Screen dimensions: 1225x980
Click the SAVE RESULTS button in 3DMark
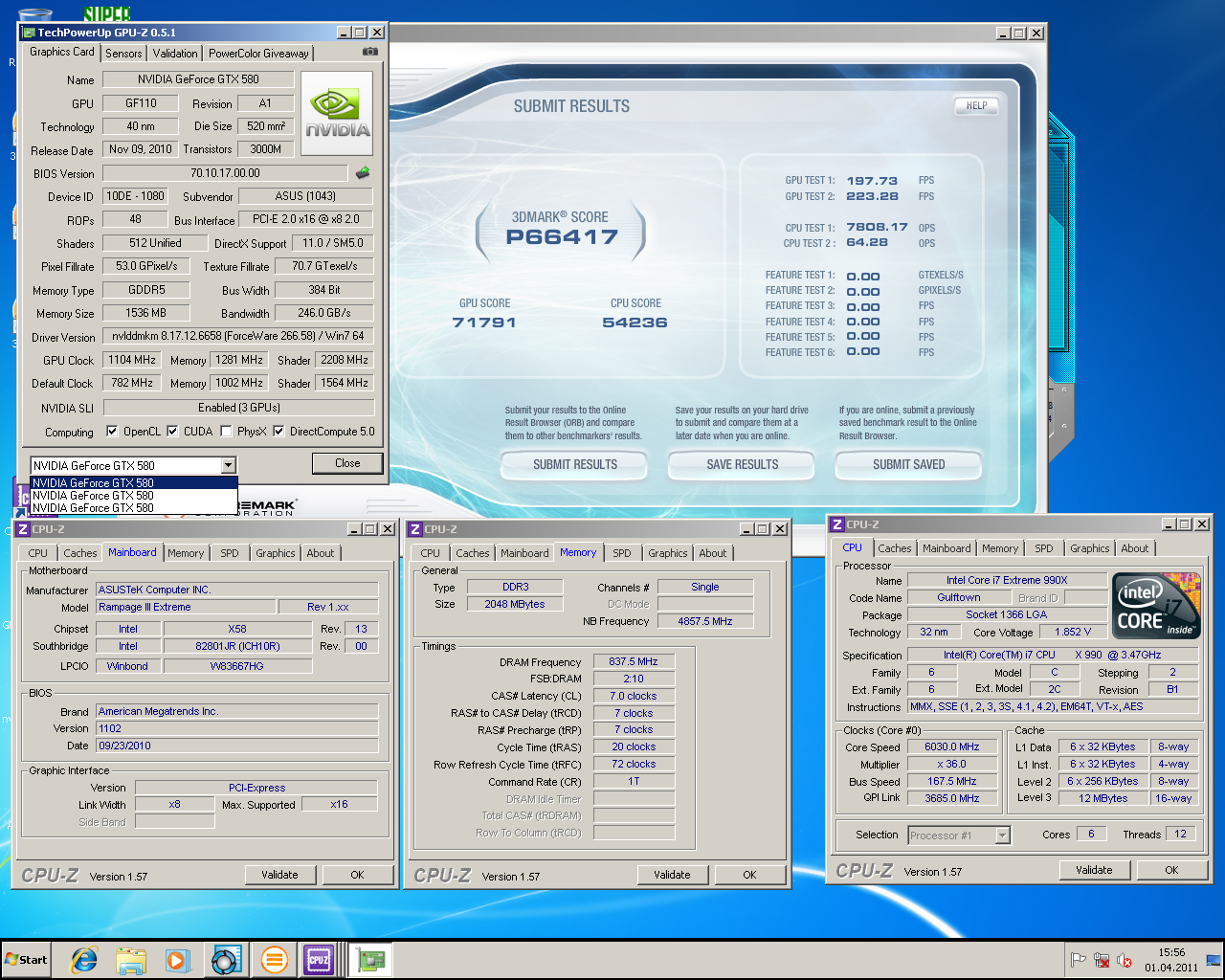pyautogui.click(x=743, y=465)
